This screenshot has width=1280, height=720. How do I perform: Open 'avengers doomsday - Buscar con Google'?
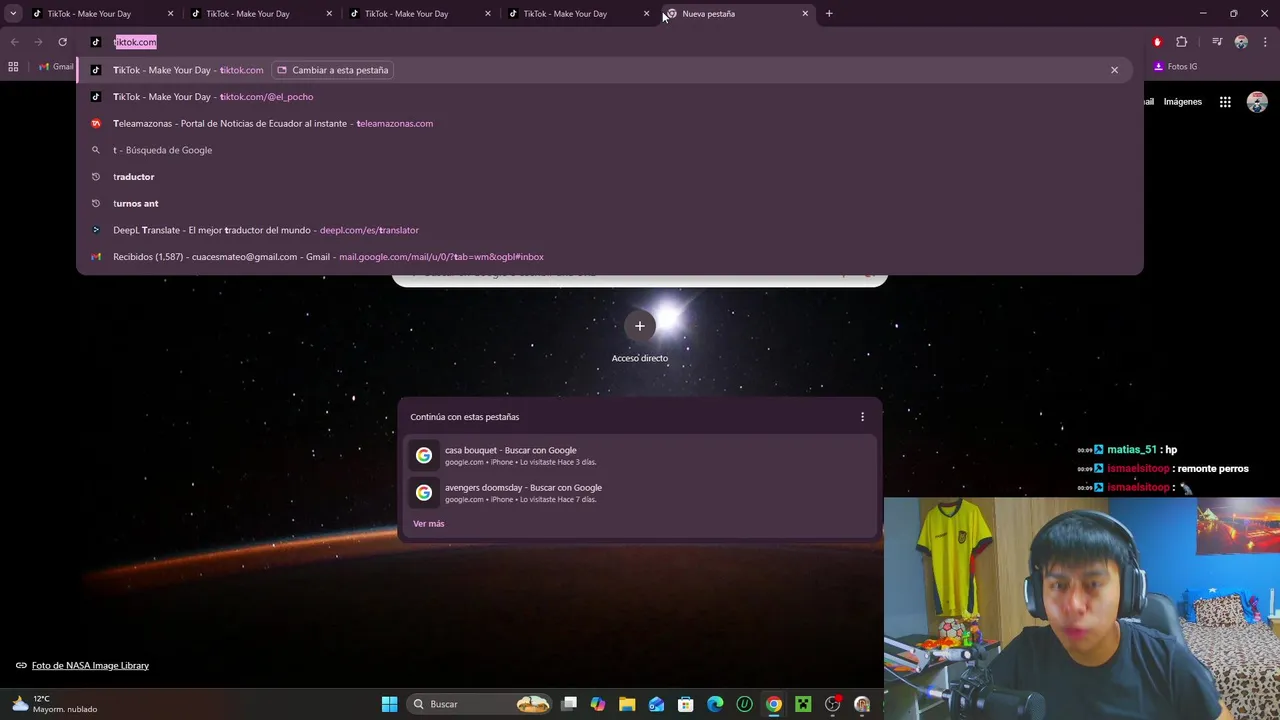(x=640, y=493)
